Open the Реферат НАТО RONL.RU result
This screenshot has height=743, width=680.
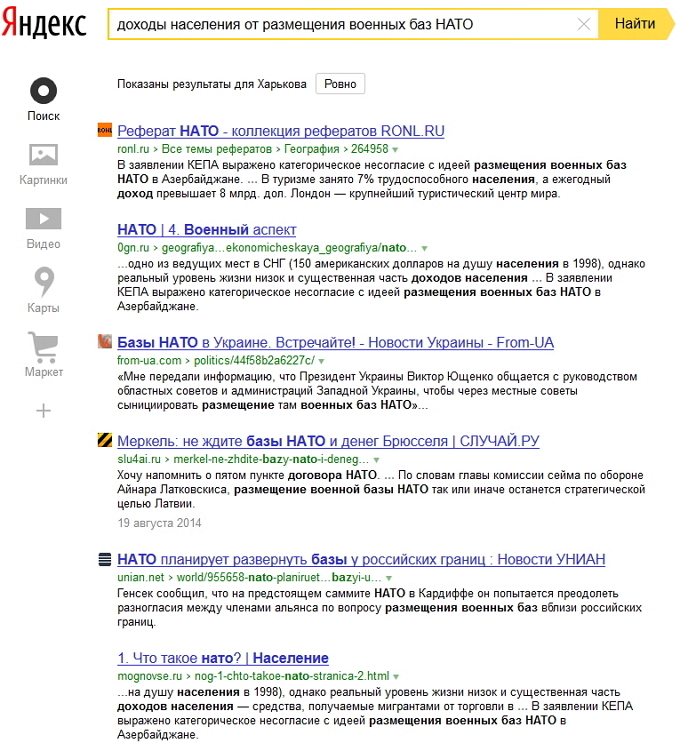coord(281,131)
